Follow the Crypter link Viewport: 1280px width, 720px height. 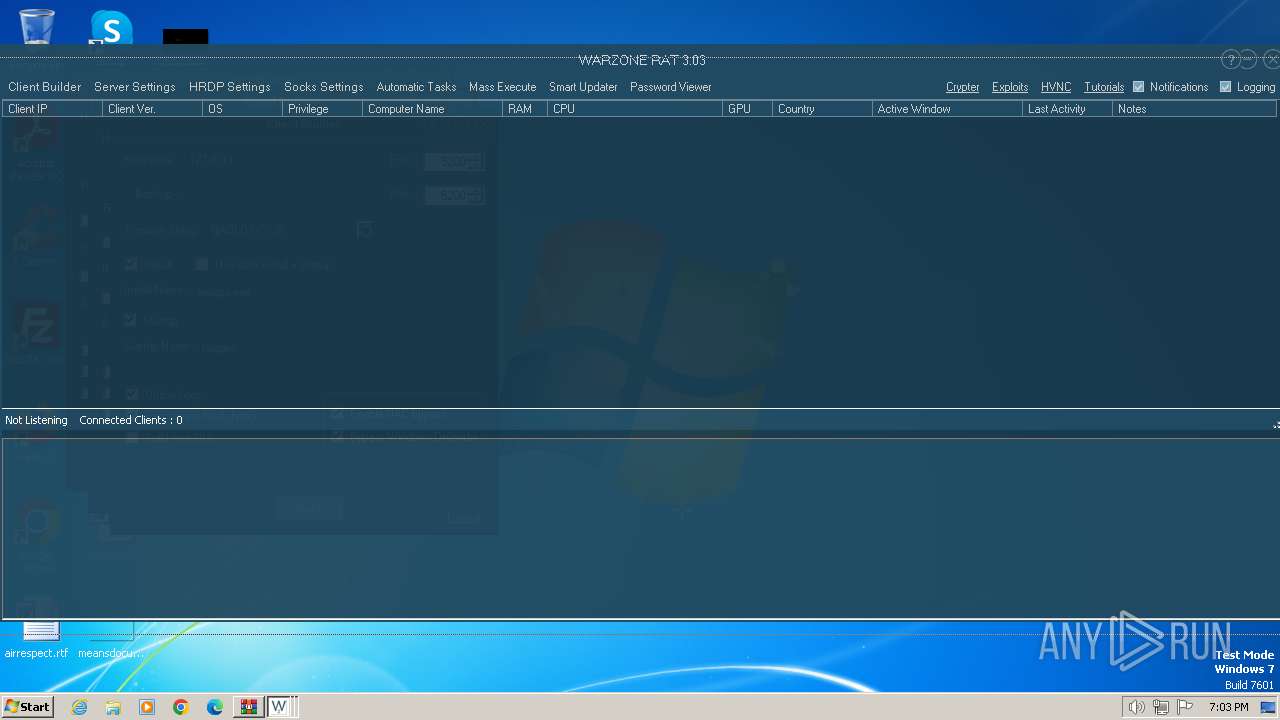[x=962, y=87]
